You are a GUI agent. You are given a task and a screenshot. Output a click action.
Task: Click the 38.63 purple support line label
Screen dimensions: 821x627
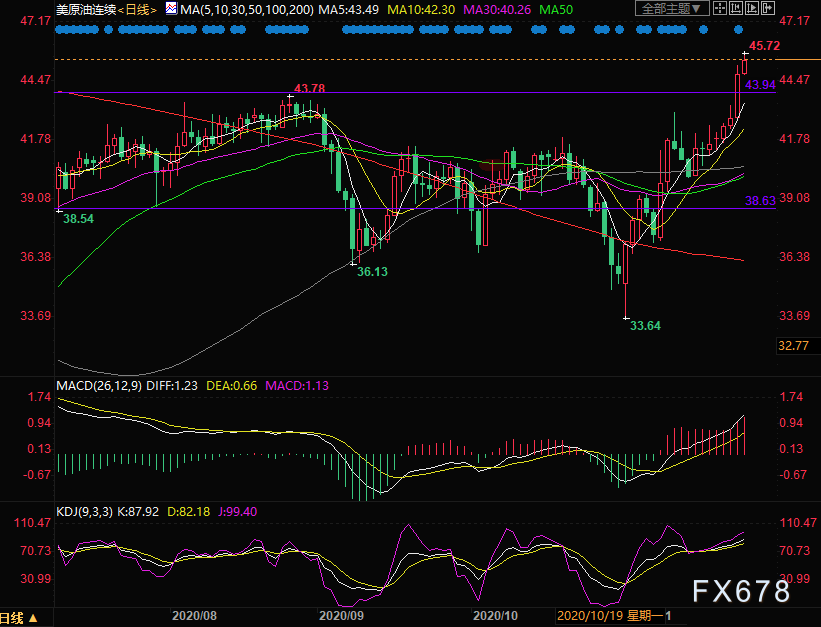point(761,201)
